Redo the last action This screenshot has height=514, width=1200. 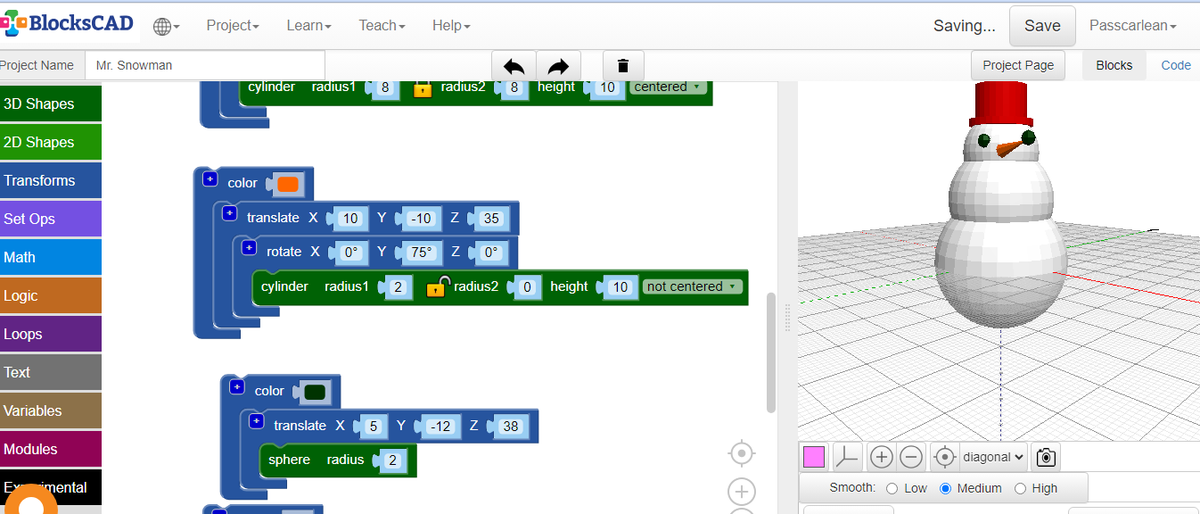[x=559, y=66]
